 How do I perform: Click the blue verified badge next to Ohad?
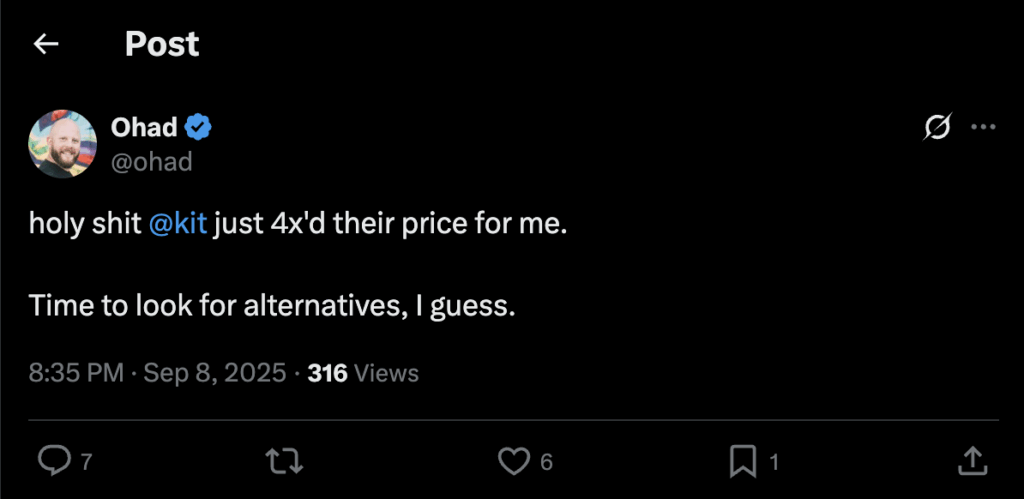[x=198, y=127]
